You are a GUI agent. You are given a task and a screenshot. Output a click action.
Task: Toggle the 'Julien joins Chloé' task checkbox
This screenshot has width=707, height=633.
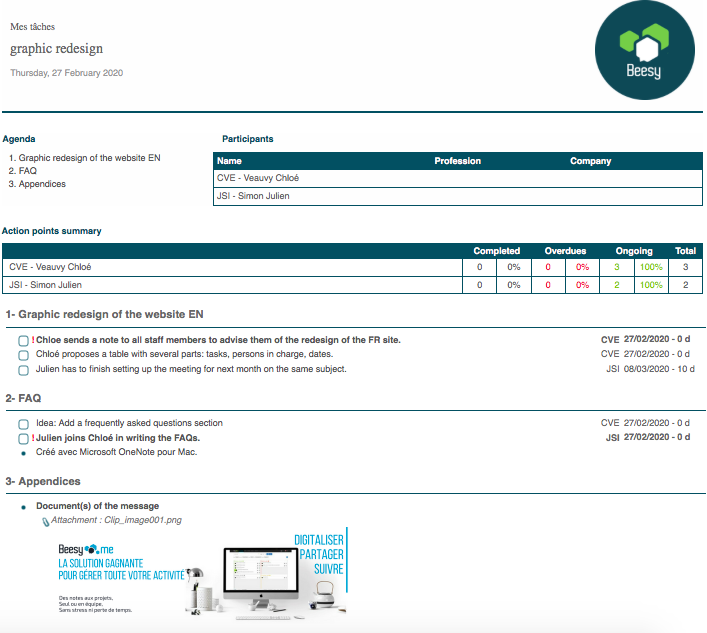click(x=23, y=438)
